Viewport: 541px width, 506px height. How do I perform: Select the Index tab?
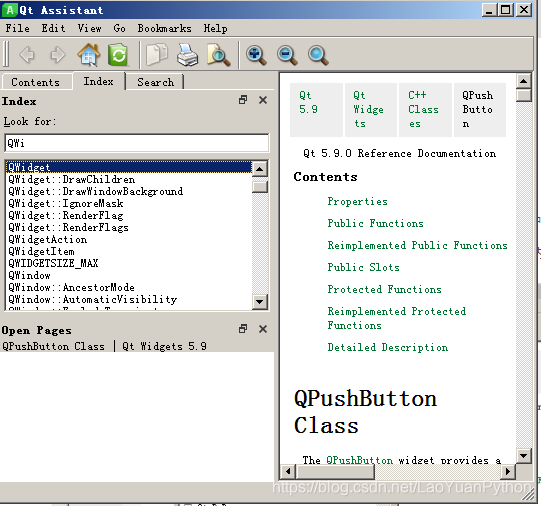coord(99,81)
